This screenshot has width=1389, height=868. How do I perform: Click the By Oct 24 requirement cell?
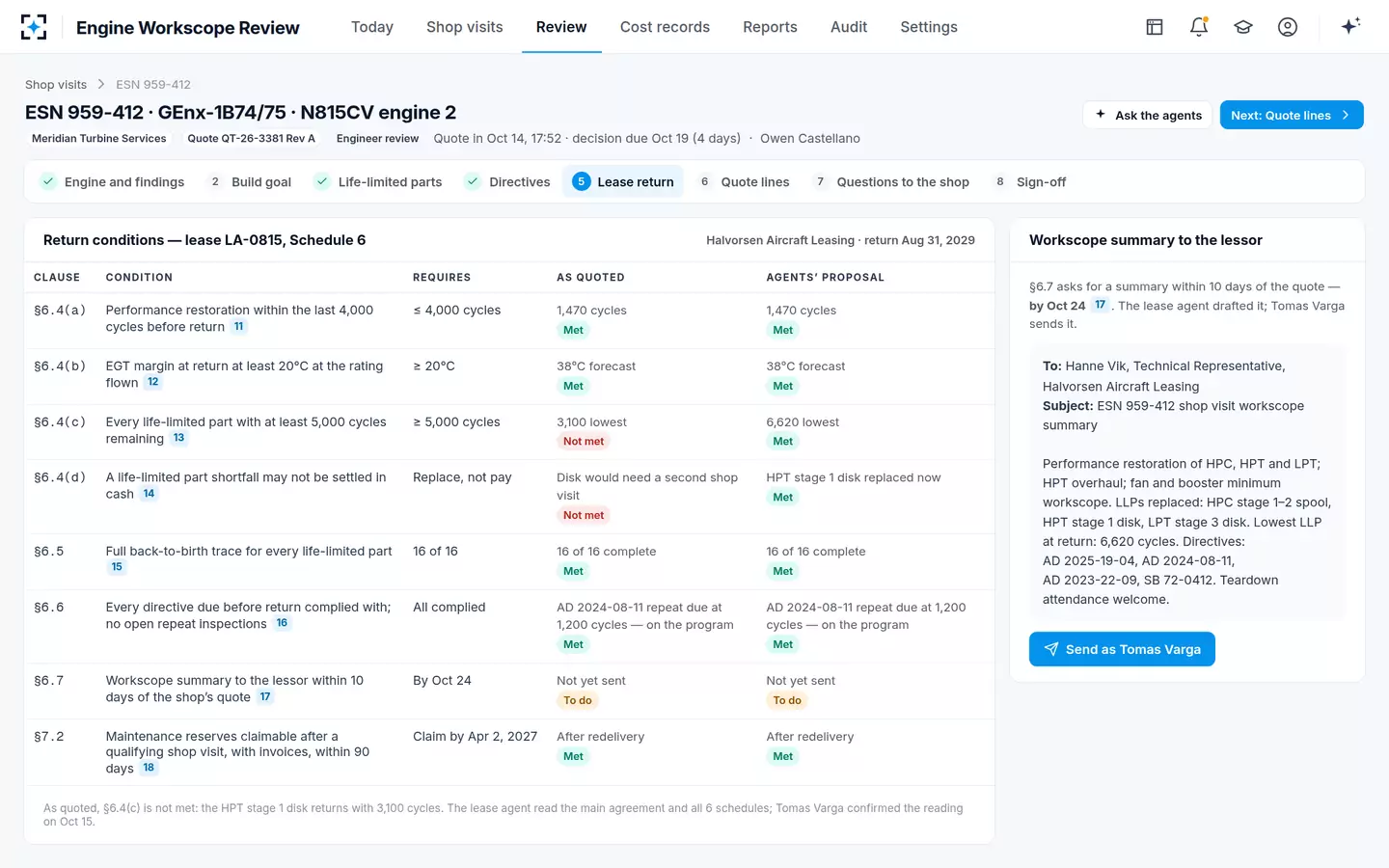coord(442,681)
